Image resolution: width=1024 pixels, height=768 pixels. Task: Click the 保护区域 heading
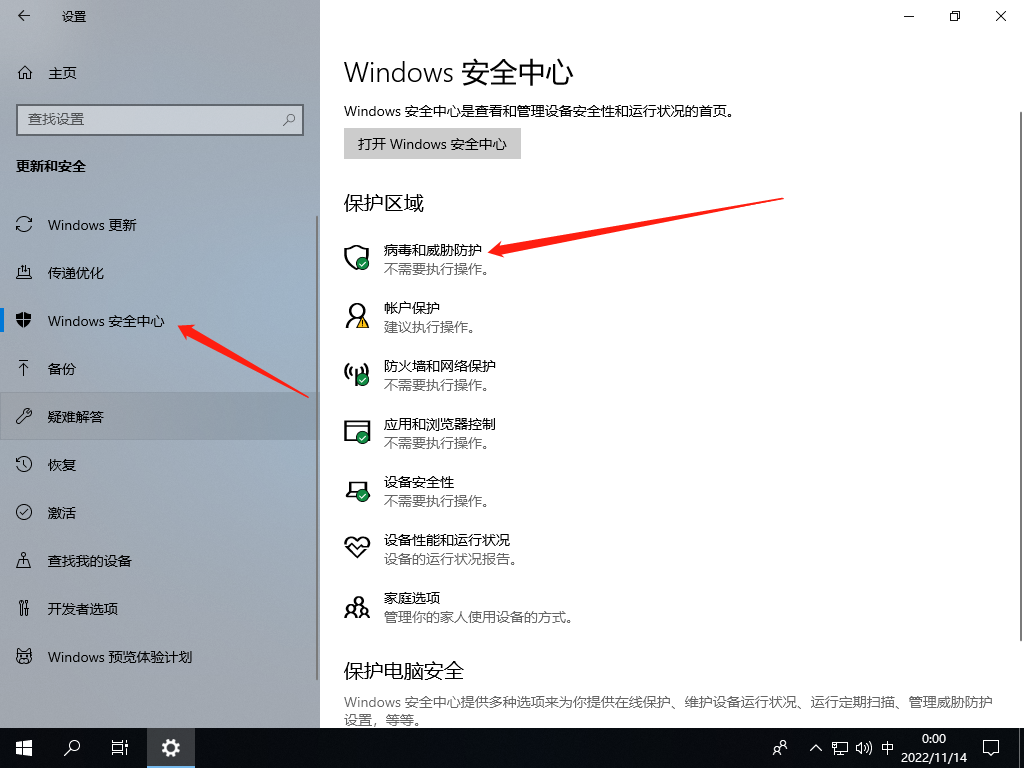tap(384, 203)
